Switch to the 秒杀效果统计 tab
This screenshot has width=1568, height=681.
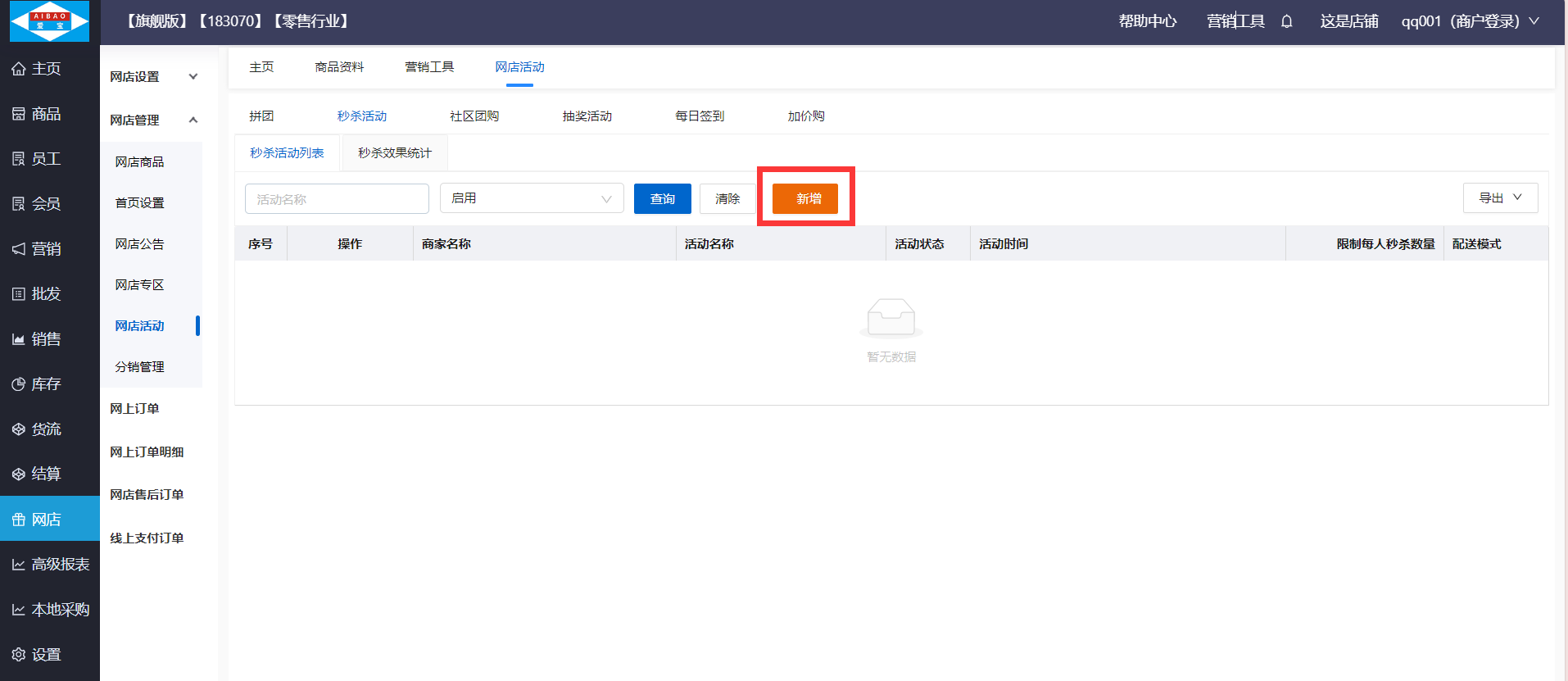pos(394,153)
